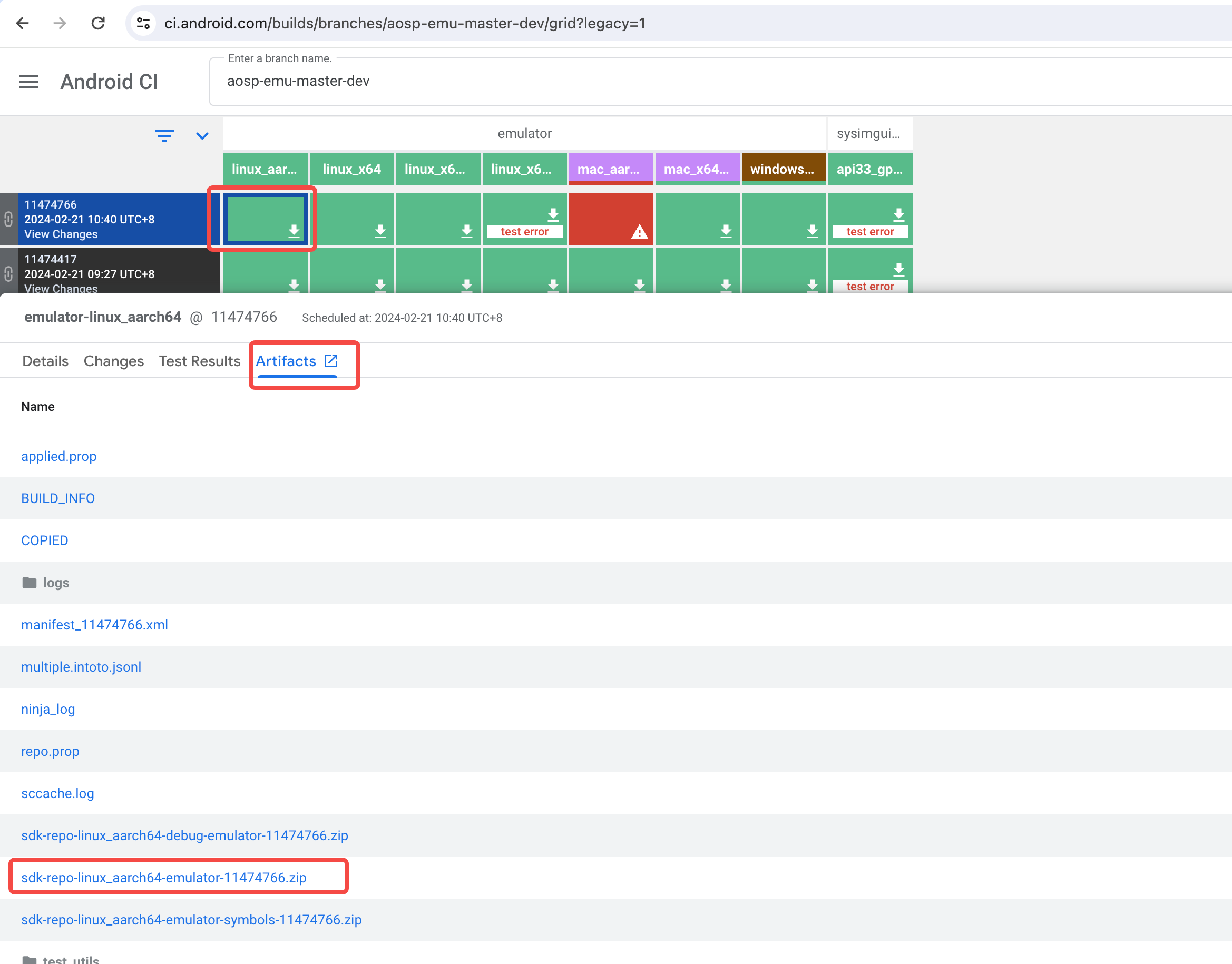Screen dimensions: 1232x964
Task: Click test error label in api33_gp cell of 11474766
Action: click(869, 231)
